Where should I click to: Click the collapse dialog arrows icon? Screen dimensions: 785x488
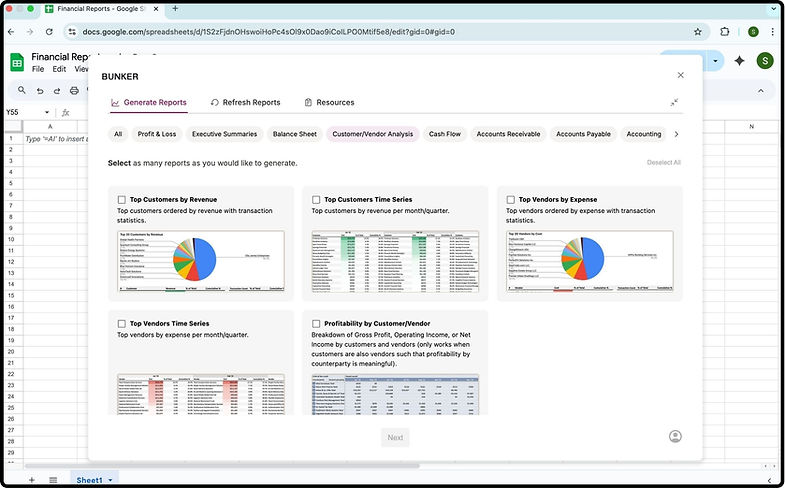(674, 102)
